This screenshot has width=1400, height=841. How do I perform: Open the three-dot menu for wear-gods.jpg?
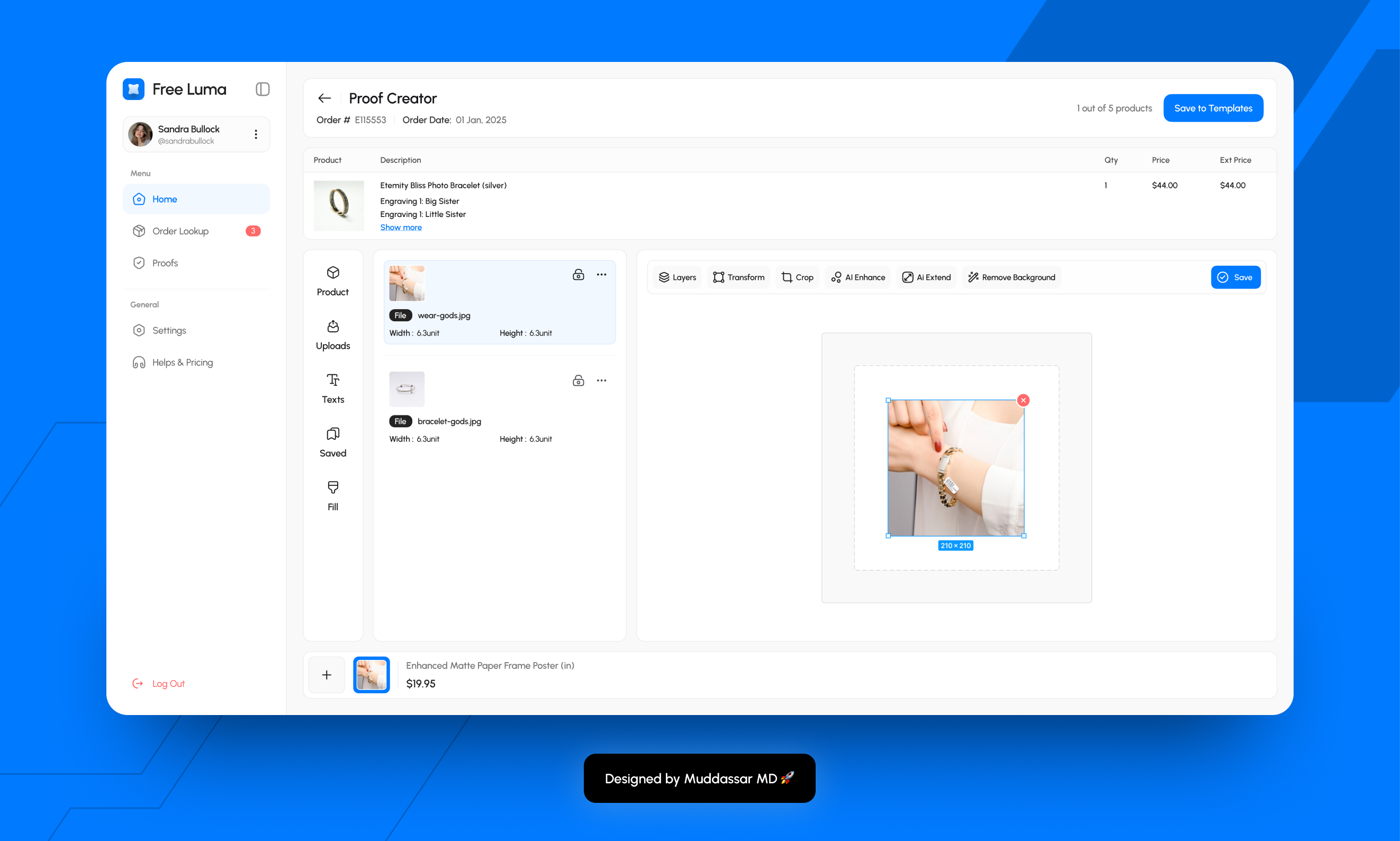602,274
